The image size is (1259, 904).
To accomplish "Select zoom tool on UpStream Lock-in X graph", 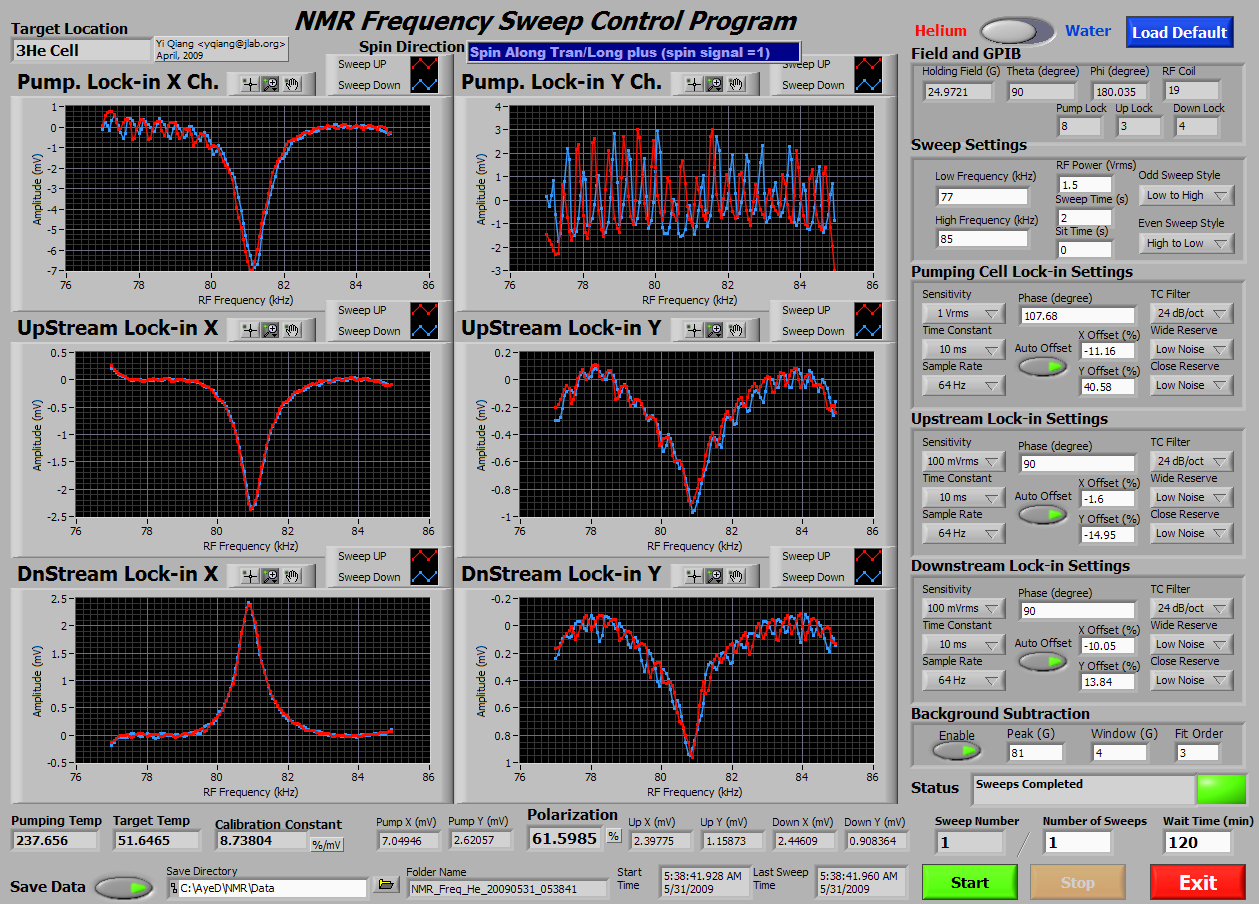I will pyautogui.click(x=270, y=330).
